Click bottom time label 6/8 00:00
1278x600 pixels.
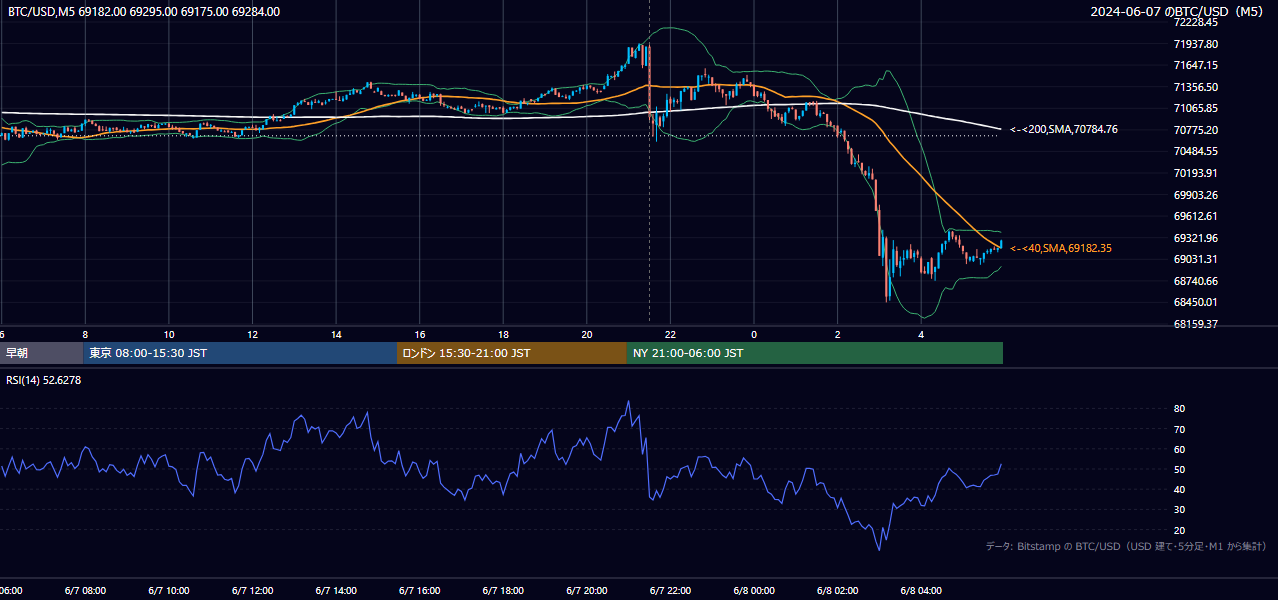[x=754, y=591]
